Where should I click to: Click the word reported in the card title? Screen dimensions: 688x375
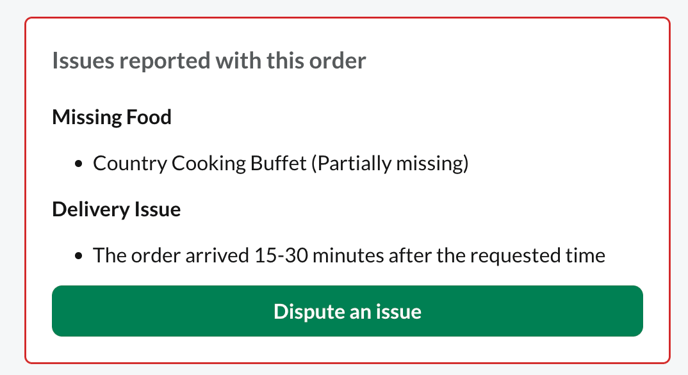(165, 61)
